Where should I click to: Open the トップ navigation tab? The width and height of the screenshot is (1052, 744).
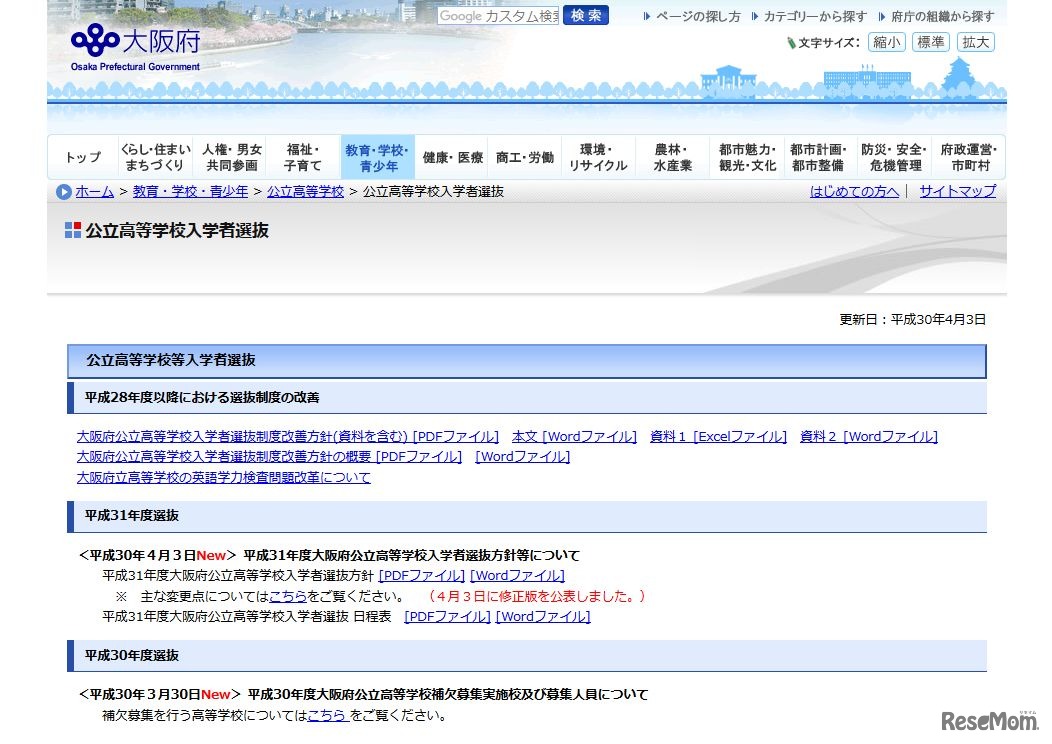coord(83,158)
